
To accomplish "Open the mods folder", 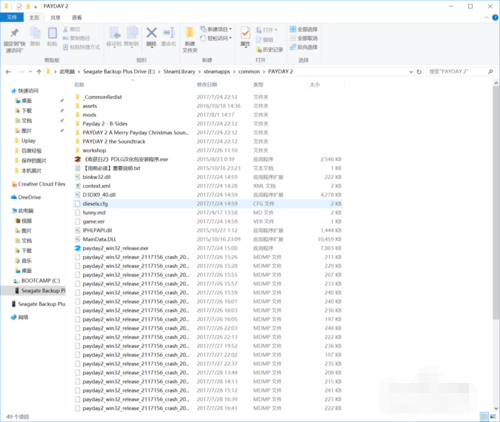I will tap(89, 115).
